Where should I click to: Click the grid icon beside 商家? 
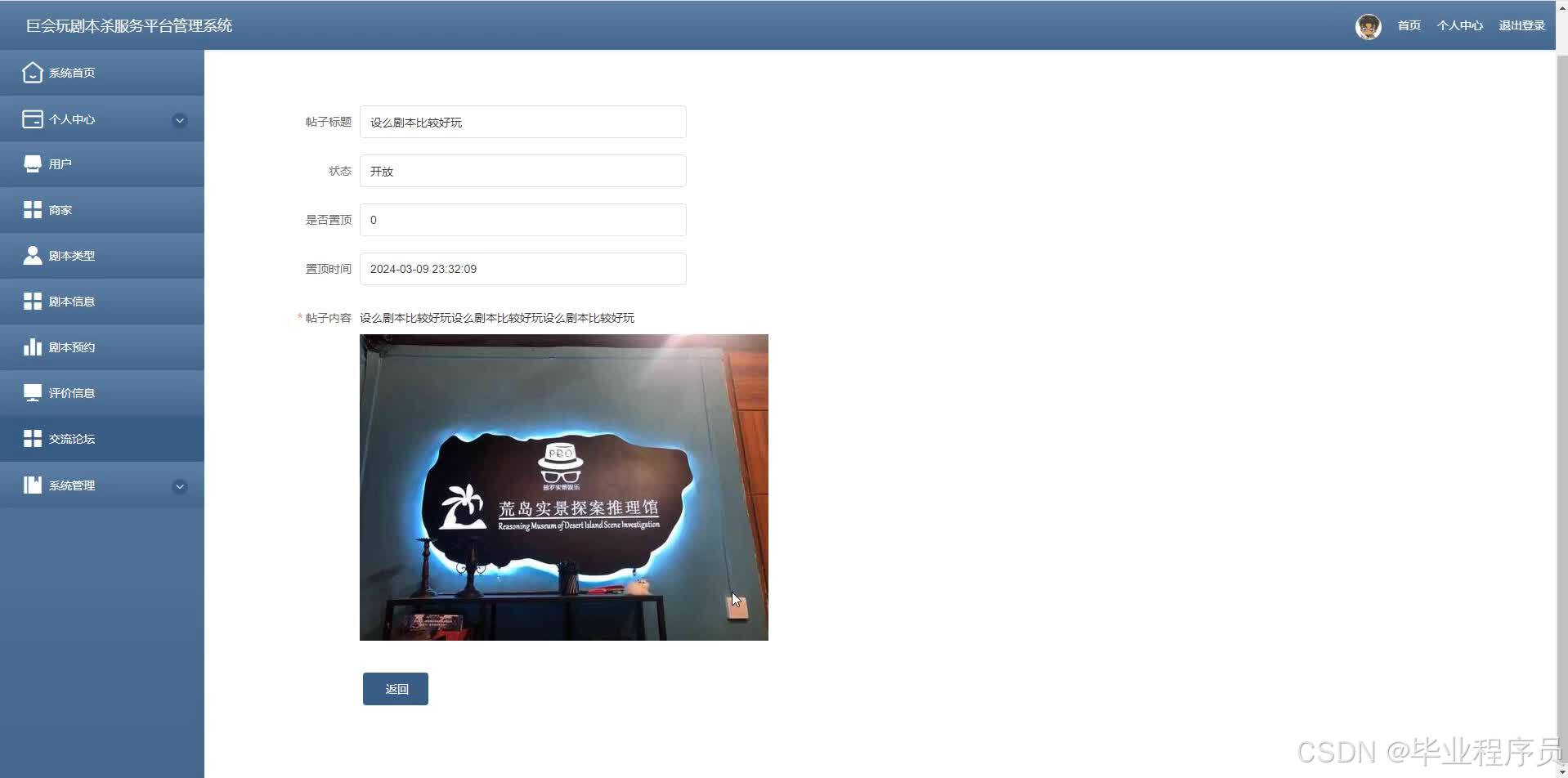coord(32,210)
